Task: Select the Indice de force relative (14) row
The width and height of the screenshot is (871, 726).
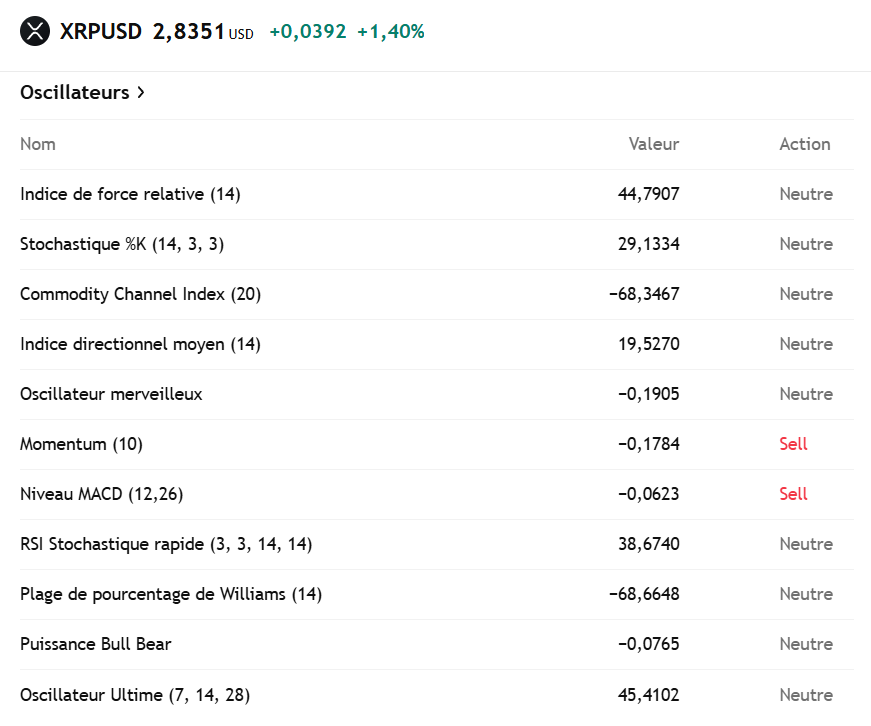Action: [x=130, y=194]
